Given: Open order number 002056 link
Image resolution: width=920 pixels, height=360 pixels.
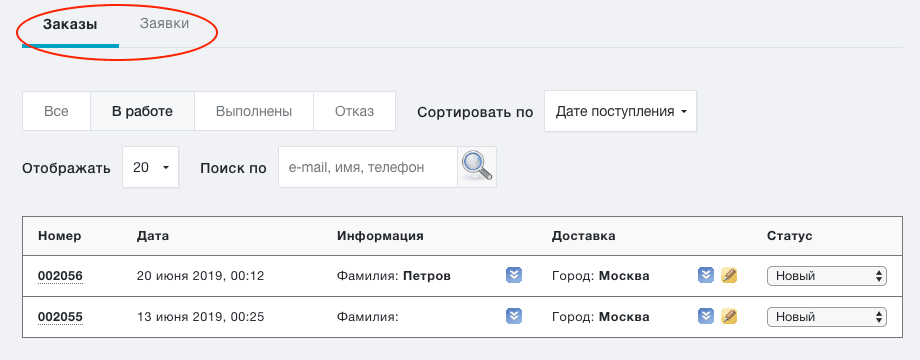Looking at the screenshot, I should click(x=60, y=276).
